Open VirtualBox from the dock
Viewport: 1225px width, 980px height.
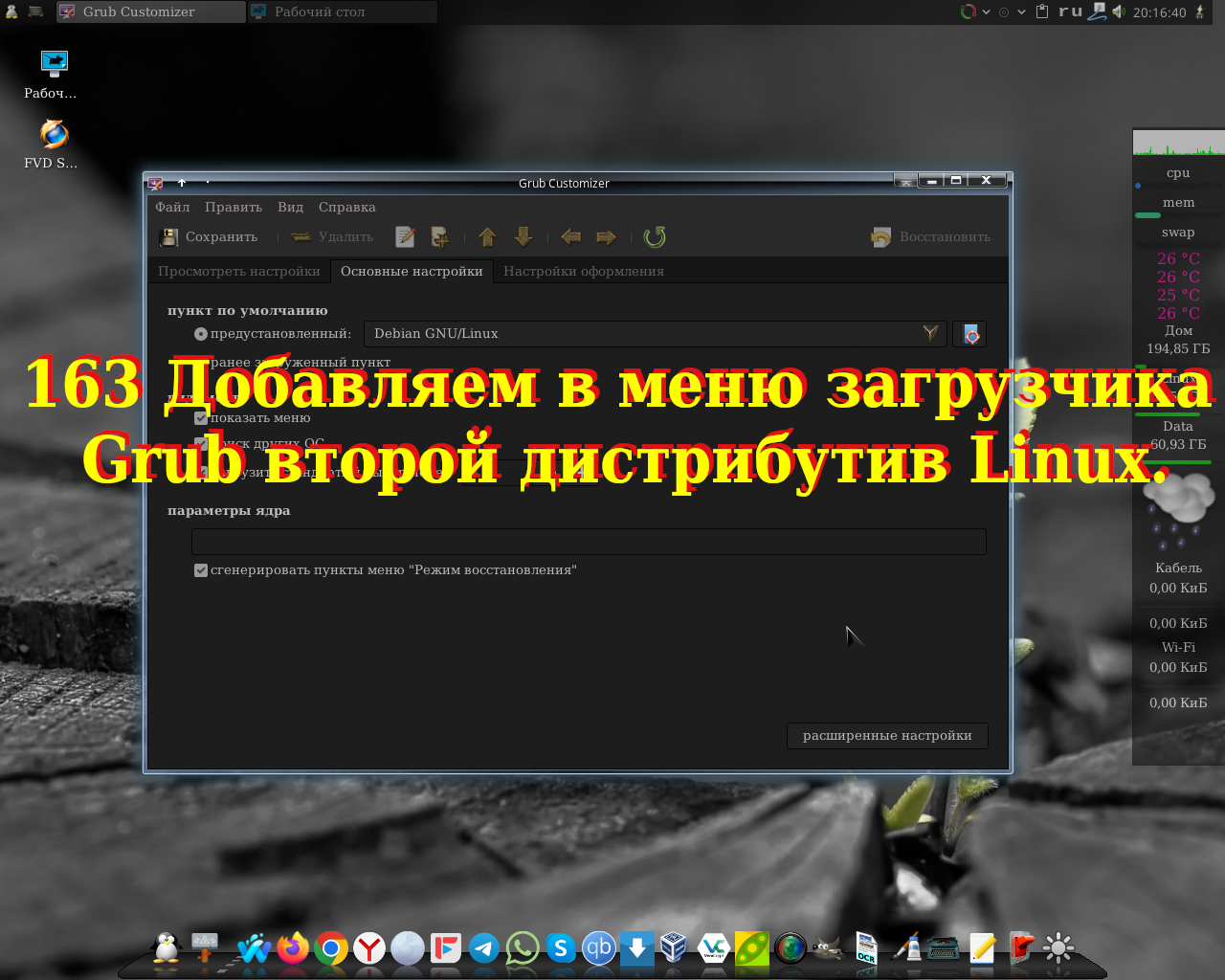tap(674, 948)
